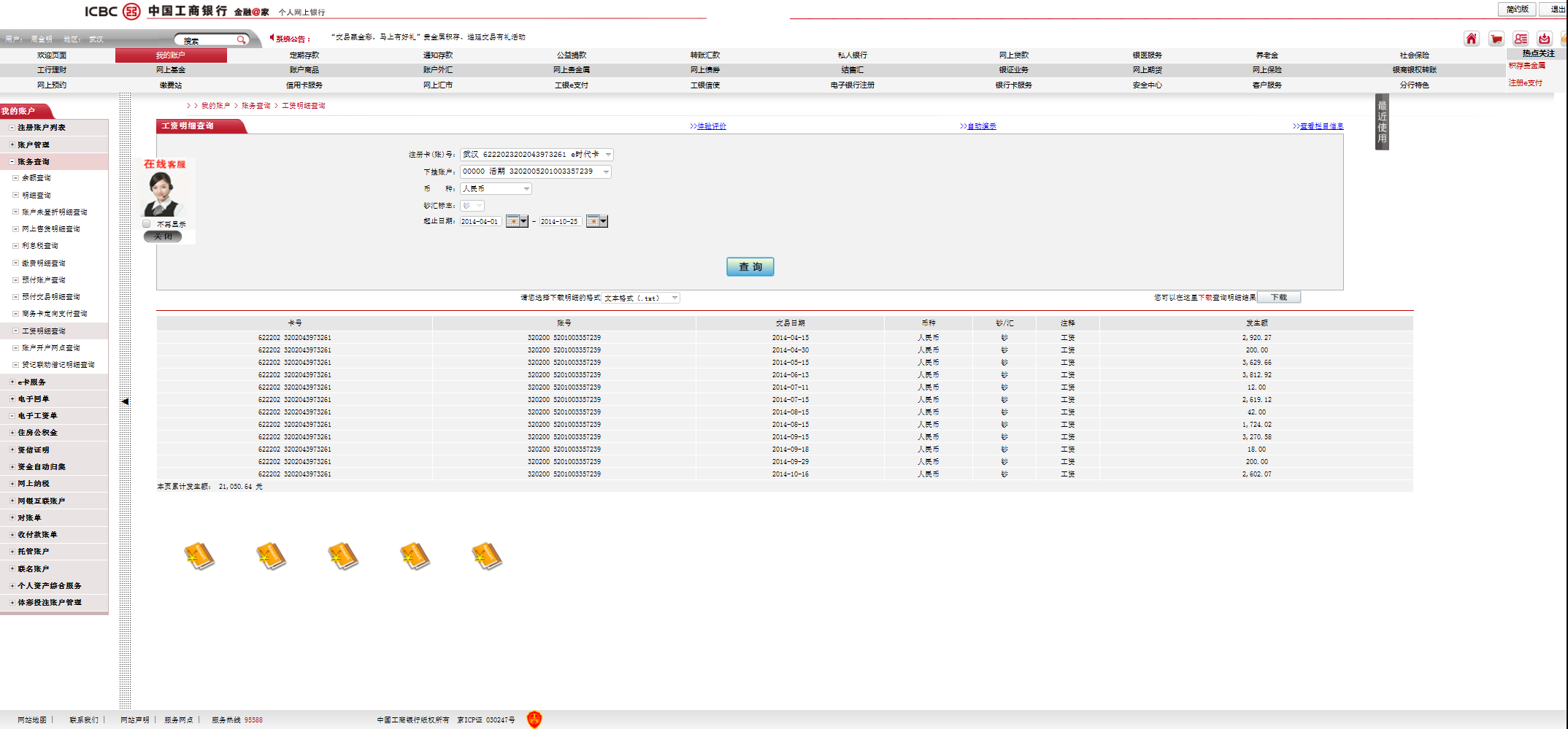Open the 币种 currency dropdown

tap(526, 189)
